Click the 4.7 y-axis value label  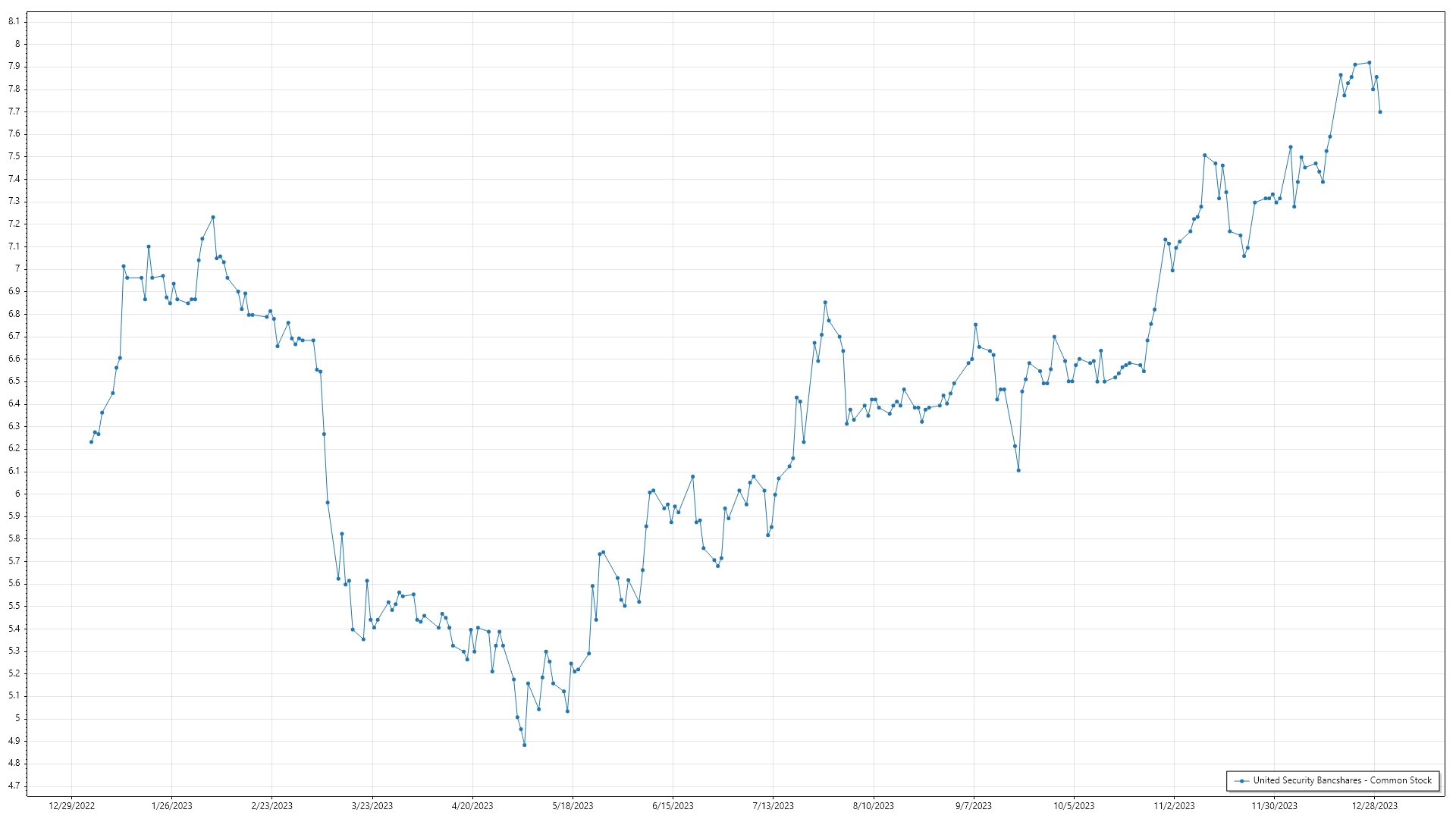coord(14,786)
